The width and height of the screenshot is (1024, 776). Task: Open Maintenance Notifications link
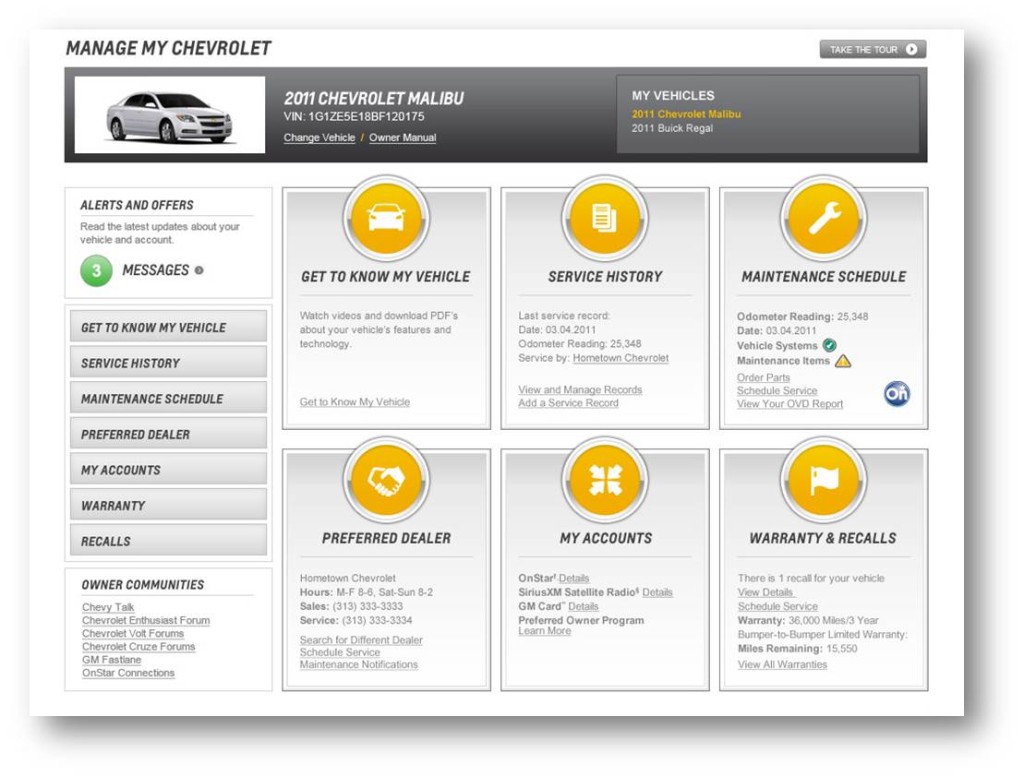(x=359, y=664)
